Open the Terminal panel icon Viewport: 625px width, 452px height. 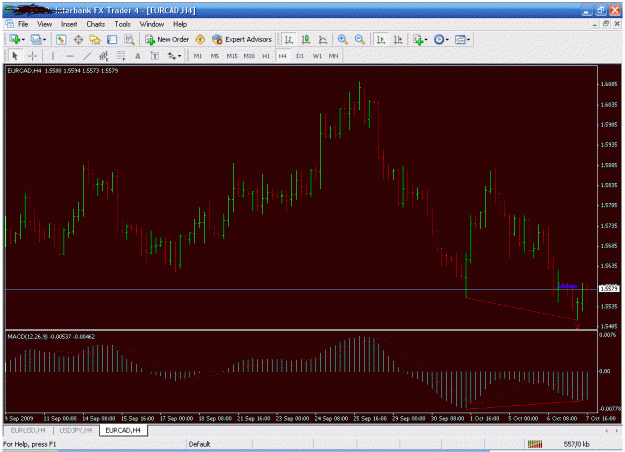(x=112, y=39)
